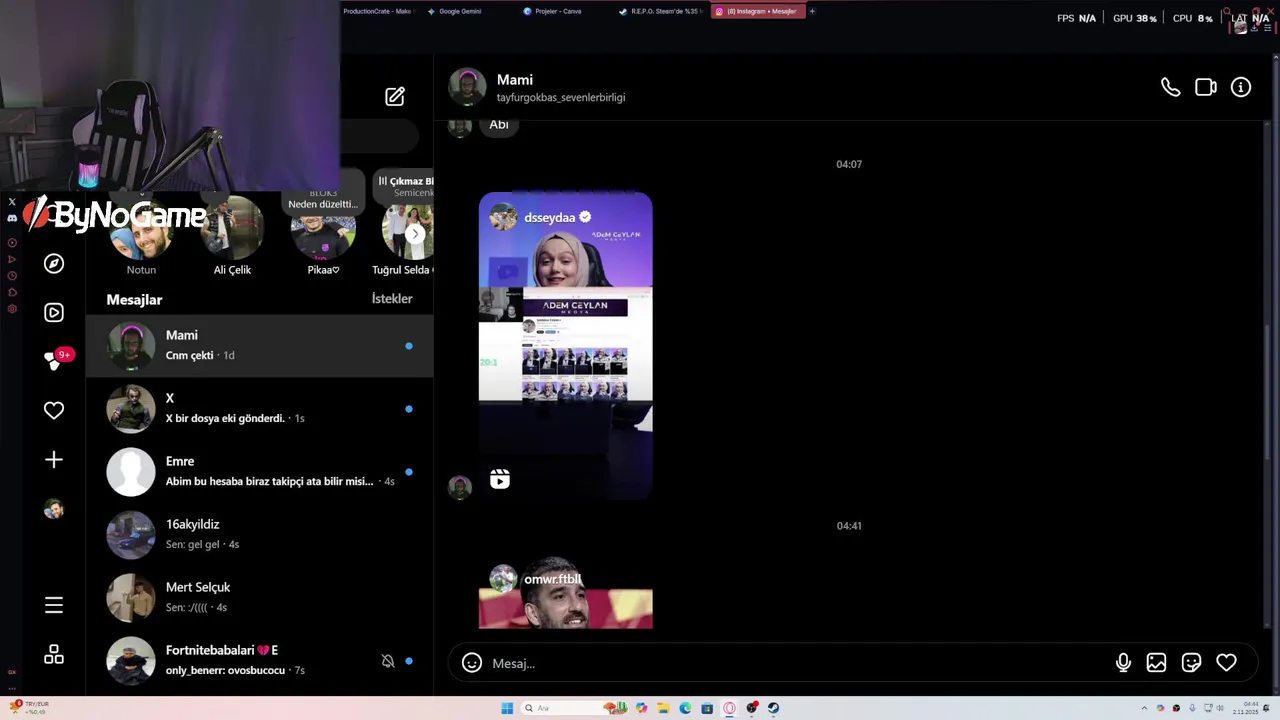Start an audio call with Mami
Image resolution: width=1280 pixels, height=720 pixels.
pos(1170,87)
